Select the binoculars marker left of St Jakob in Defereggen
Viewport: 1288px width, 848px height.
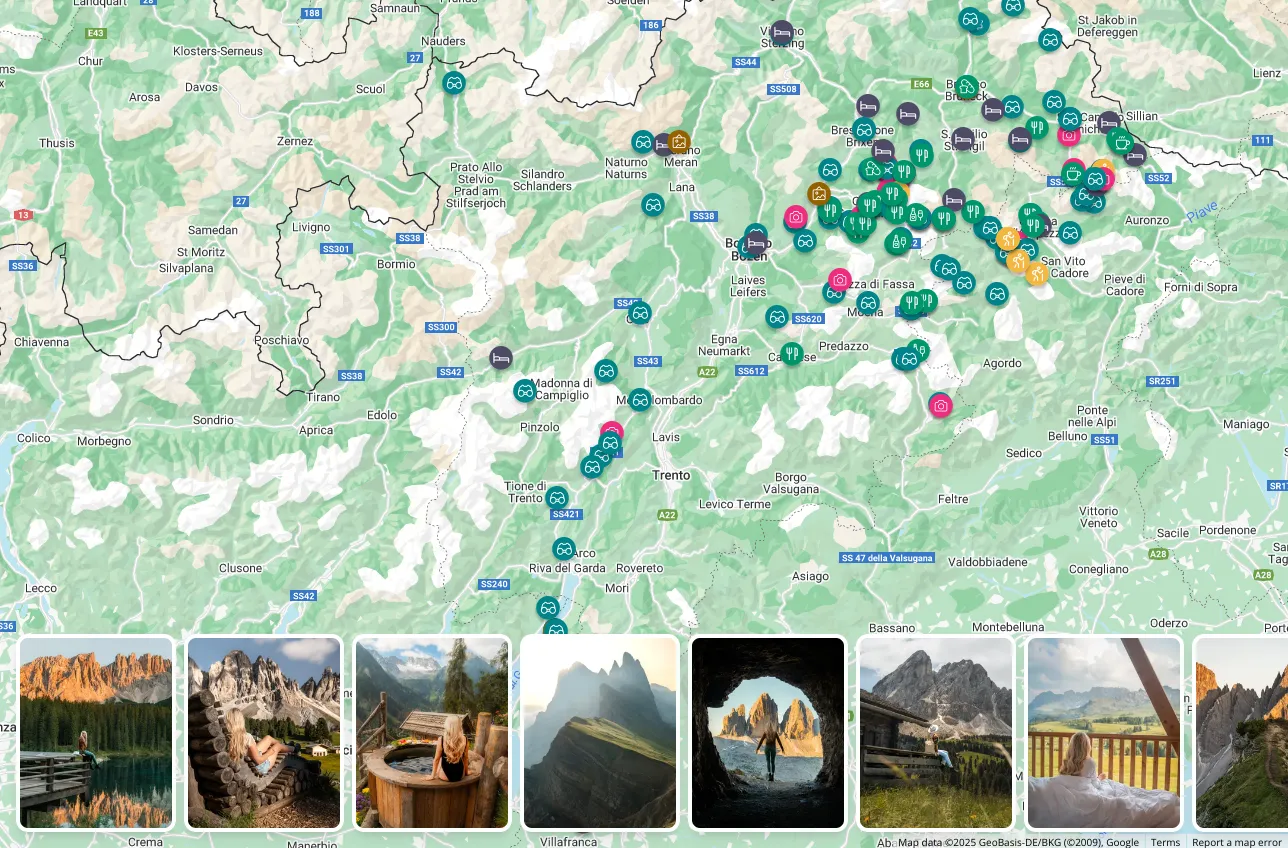pyautogui.click(x=1049, y=40)
